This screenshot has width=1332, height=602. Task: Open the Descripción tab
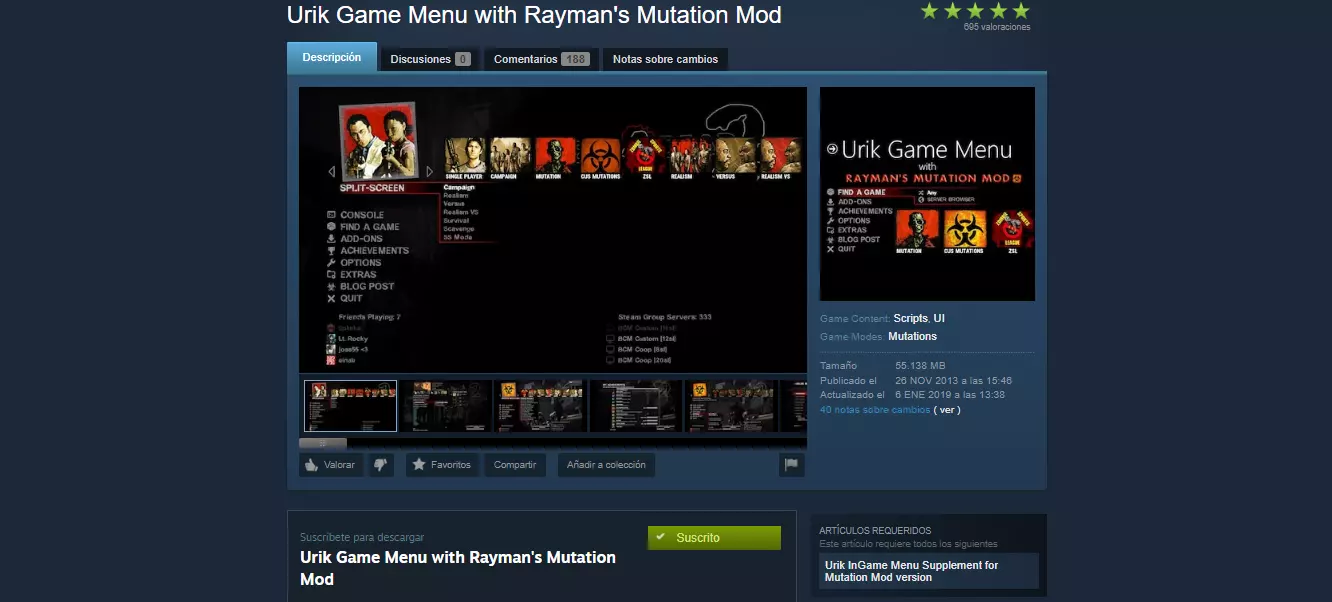(x=332, y=57)
